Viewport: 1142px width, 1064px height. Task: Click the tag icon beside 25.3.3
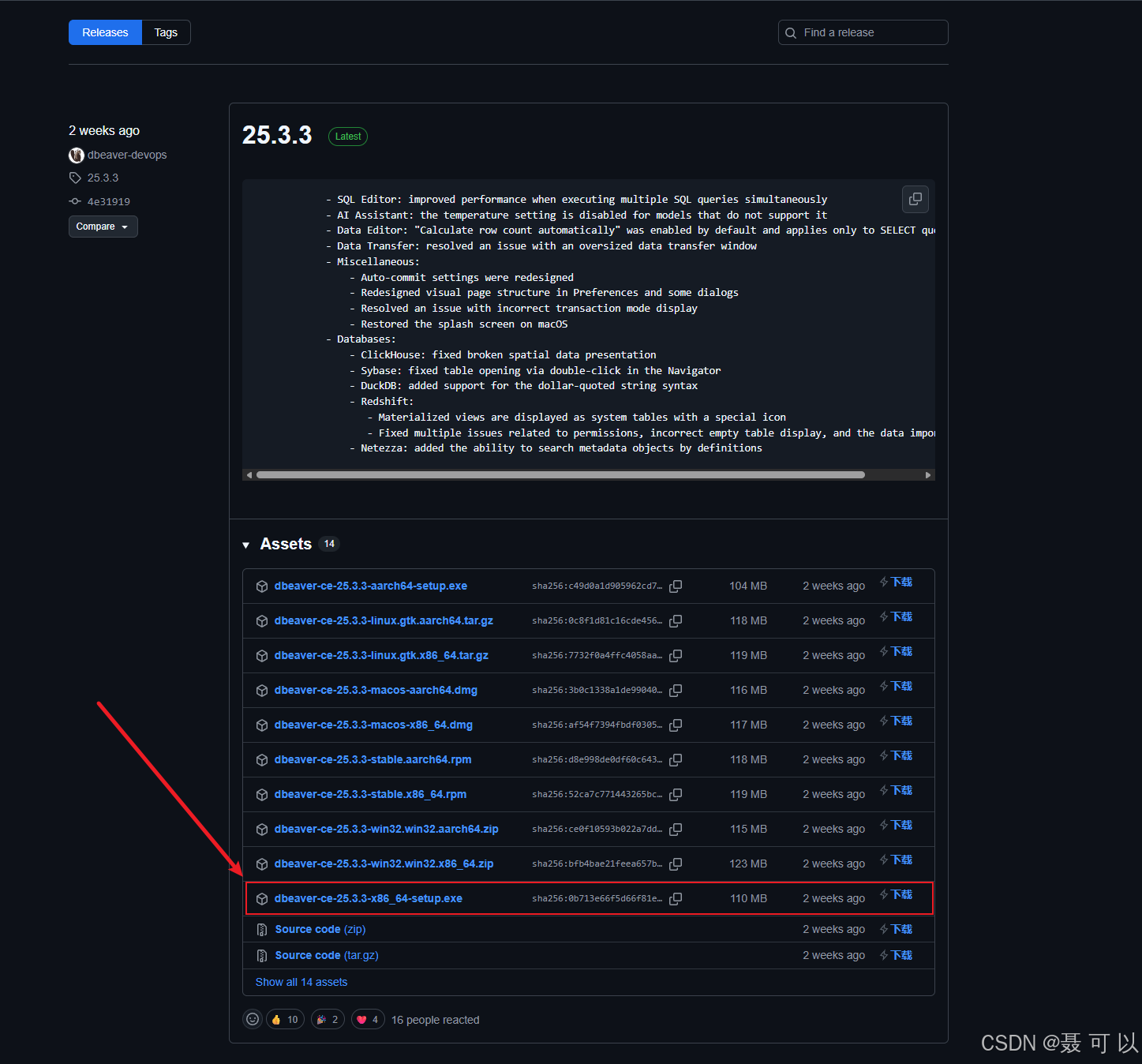(x=75, y=178)
